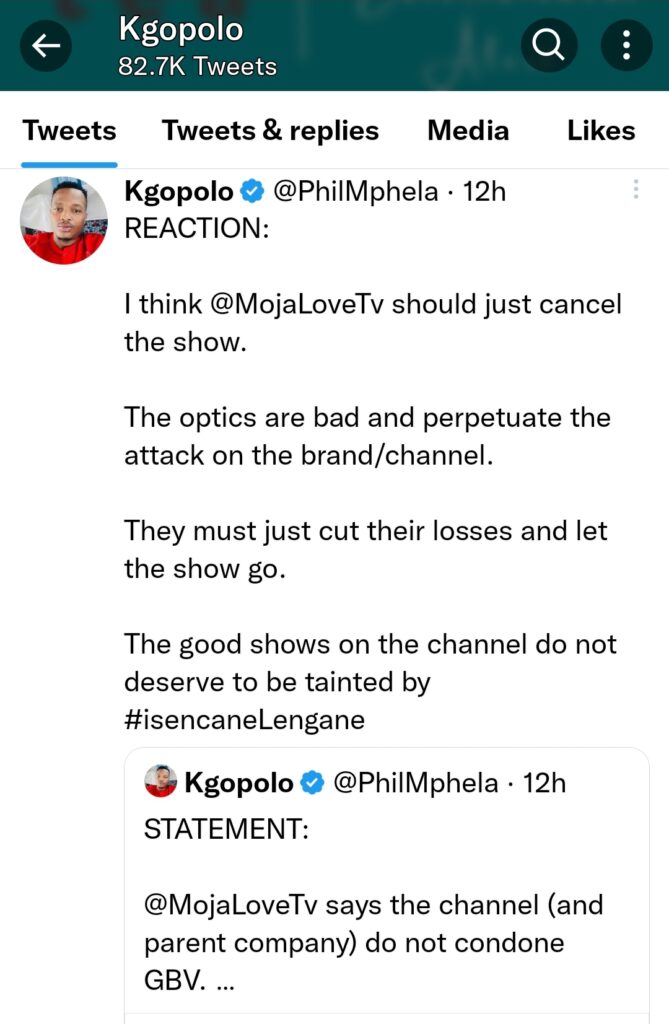This screenshot has width=669, height=1024.
Task: Tap the verified badge in quoted tweet
Action: tap(313, 783)
